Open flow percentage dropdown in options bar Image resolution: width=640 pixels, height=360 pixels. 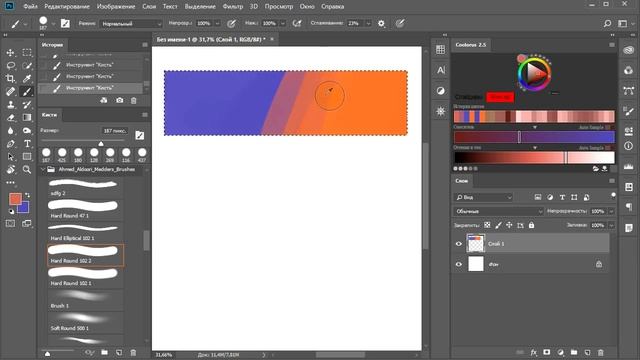(282, 24)
